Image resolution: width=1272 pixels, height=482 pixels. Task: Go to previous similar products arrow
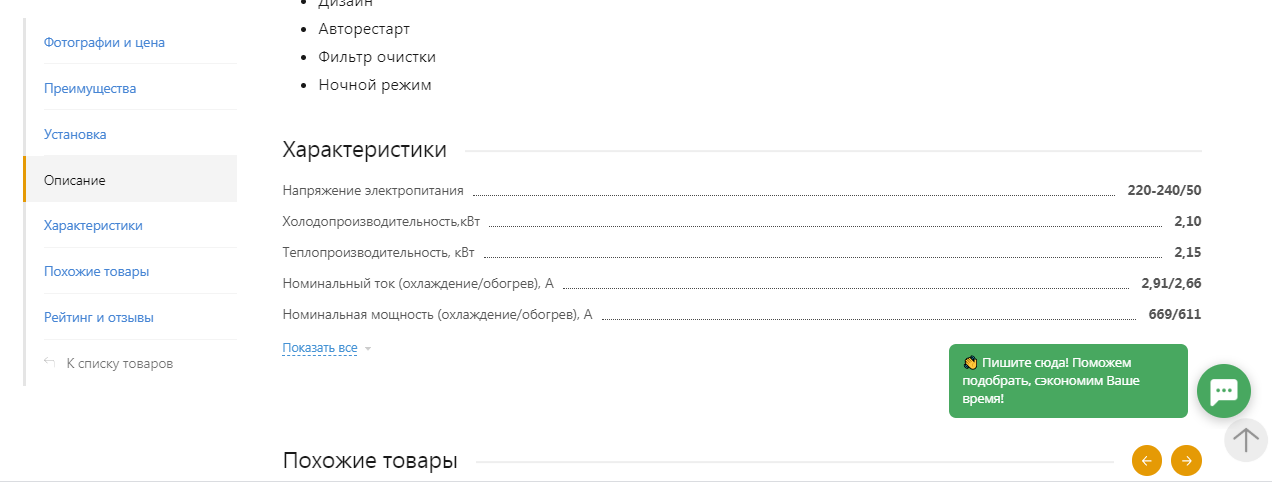click(x=1147, y=460)
